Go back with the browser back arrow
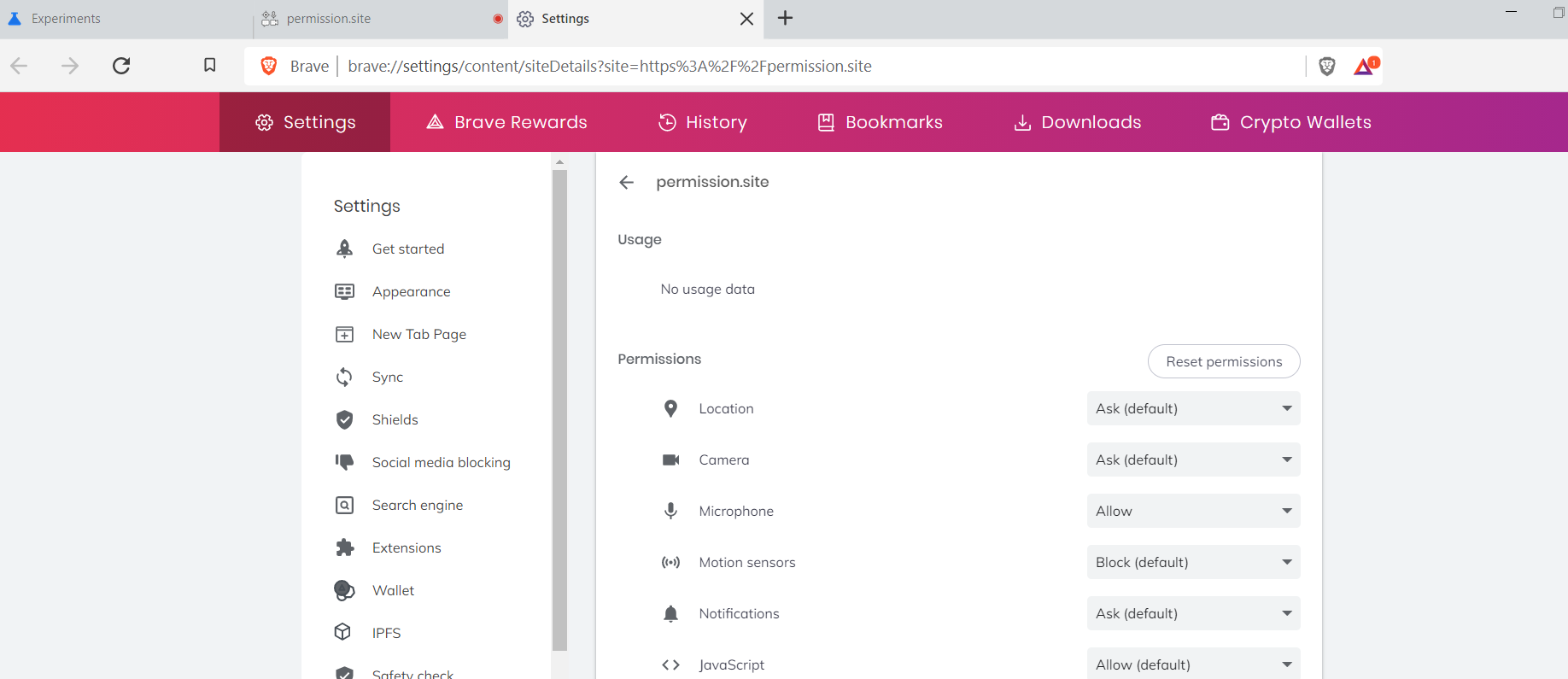Image resolution: width=1568 pixels, height=679 pixels. (x=19, y=66)
